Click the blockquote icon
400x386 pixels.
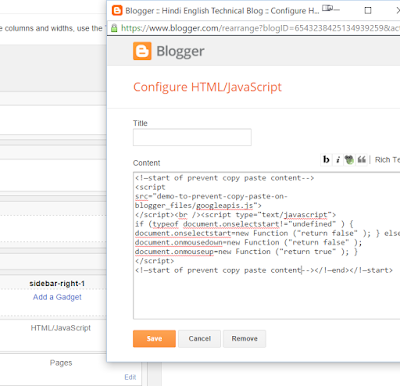point(361,160)
